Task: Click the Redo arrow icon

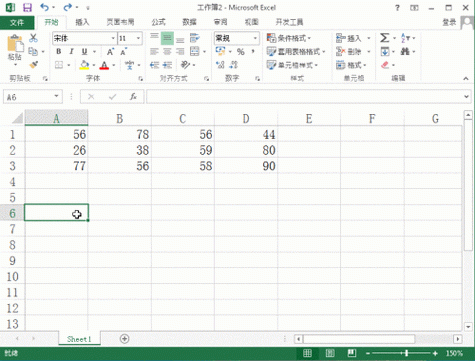Action: [x=68, y=7]
